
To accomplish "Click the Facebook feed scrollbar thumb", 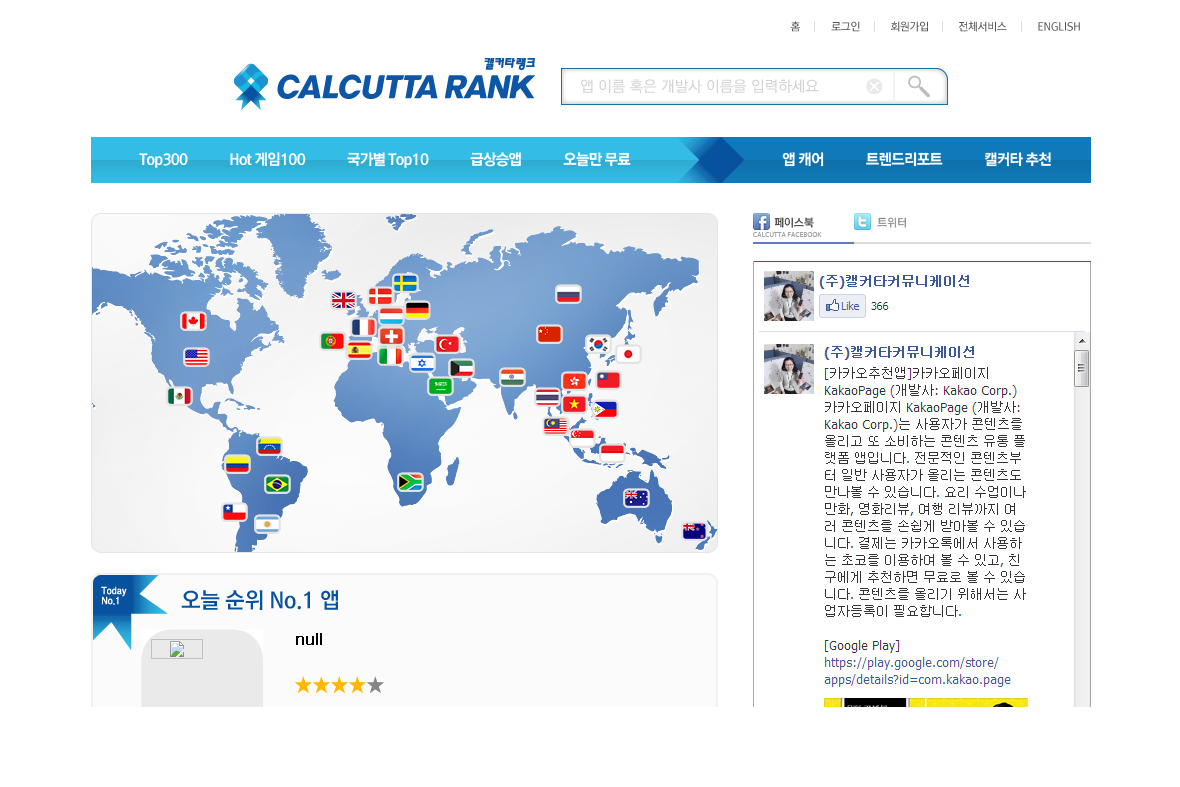I will click(1081, 368).
